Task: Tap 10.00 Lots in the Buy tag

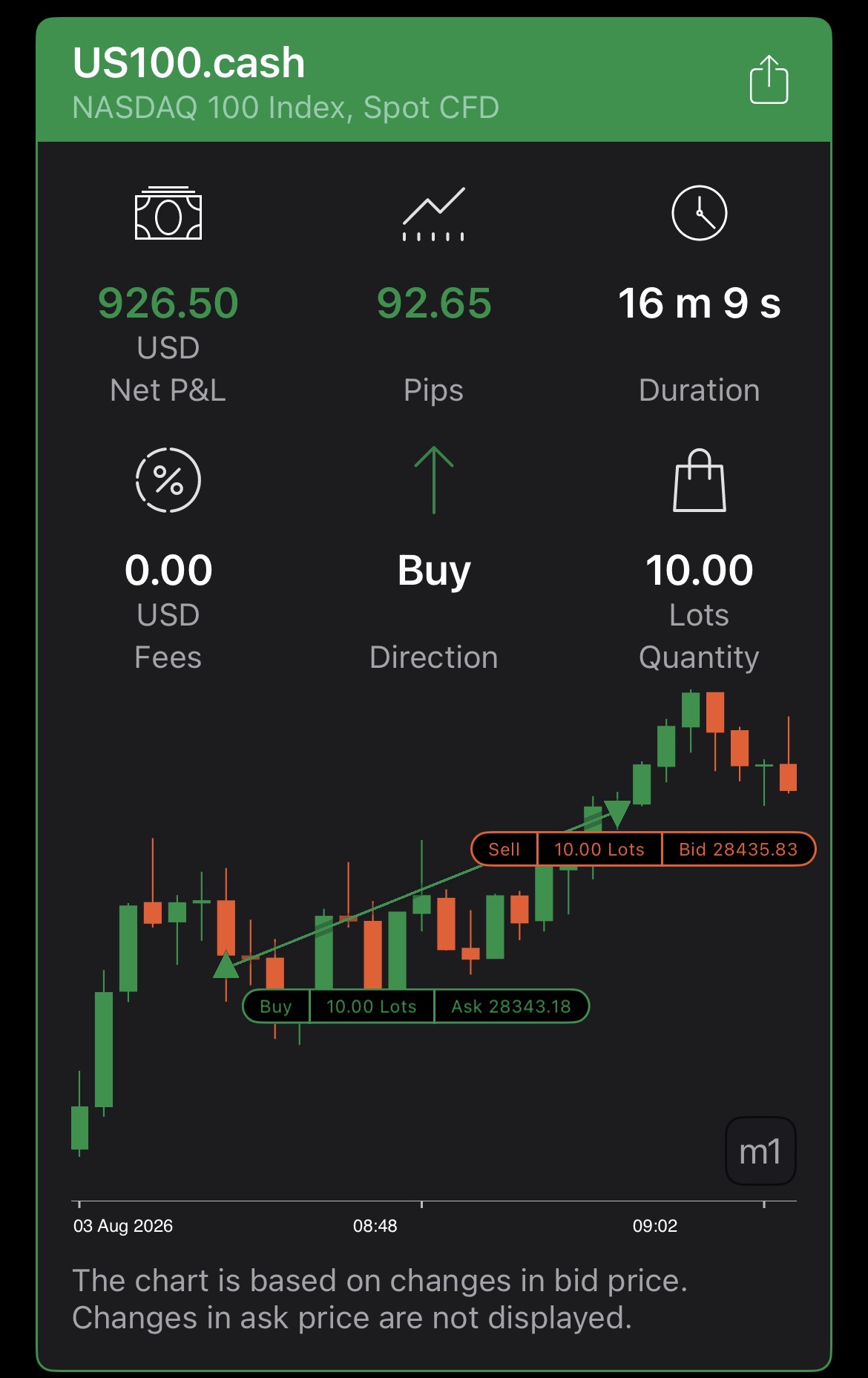Action: tap(372, 1006)
